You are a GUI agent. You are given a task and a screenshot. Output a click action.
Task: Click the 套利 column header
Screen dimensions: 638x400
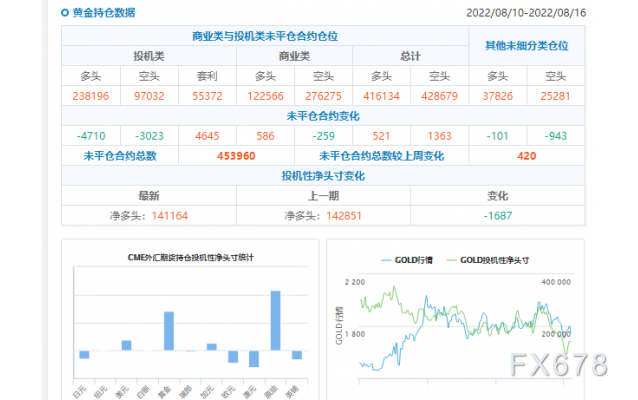coord(207,76)
